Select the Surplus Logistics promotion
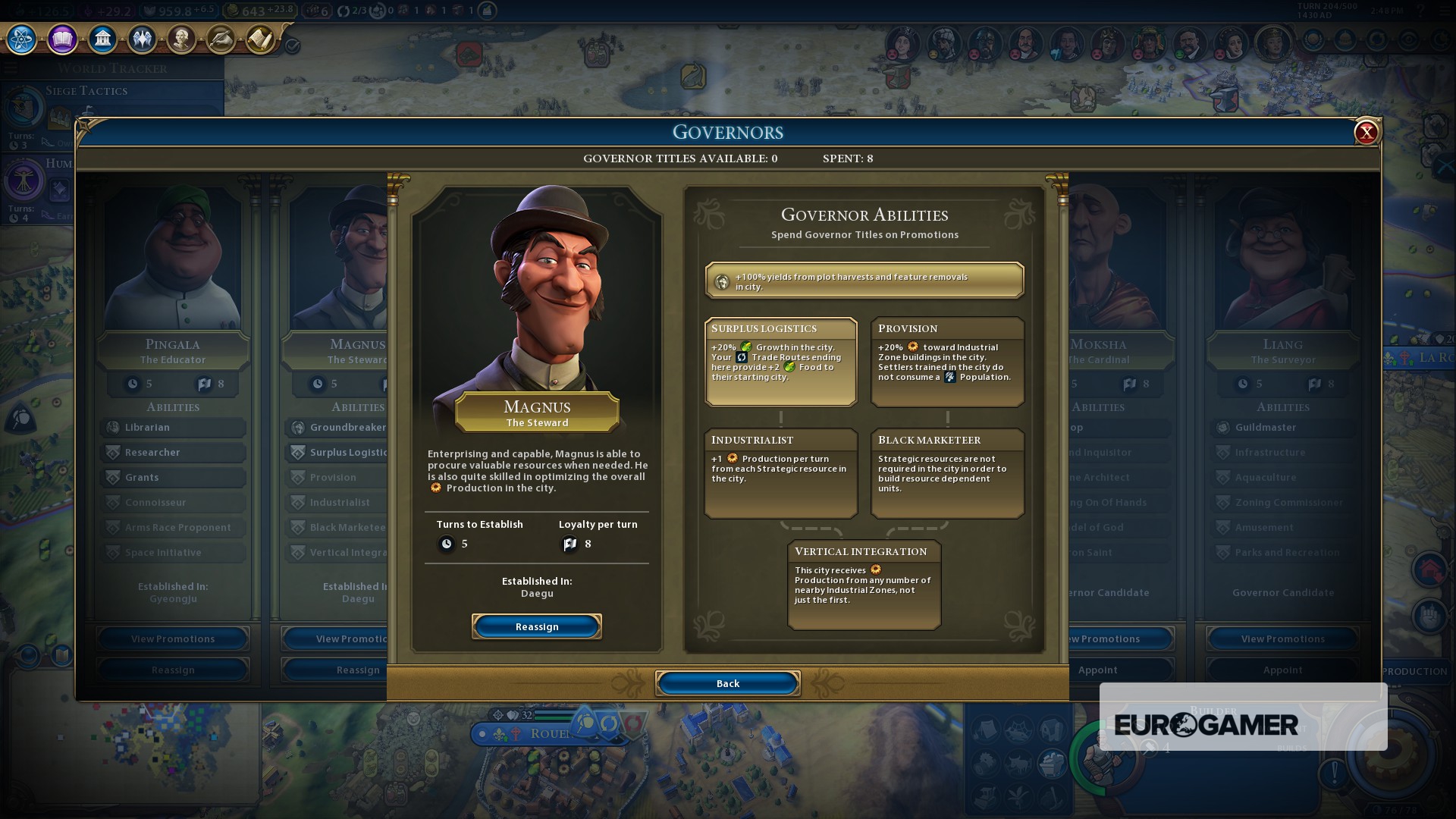The height and width of the screenshot is (819, 1456). pyautogui.click(x=780, y=362)
